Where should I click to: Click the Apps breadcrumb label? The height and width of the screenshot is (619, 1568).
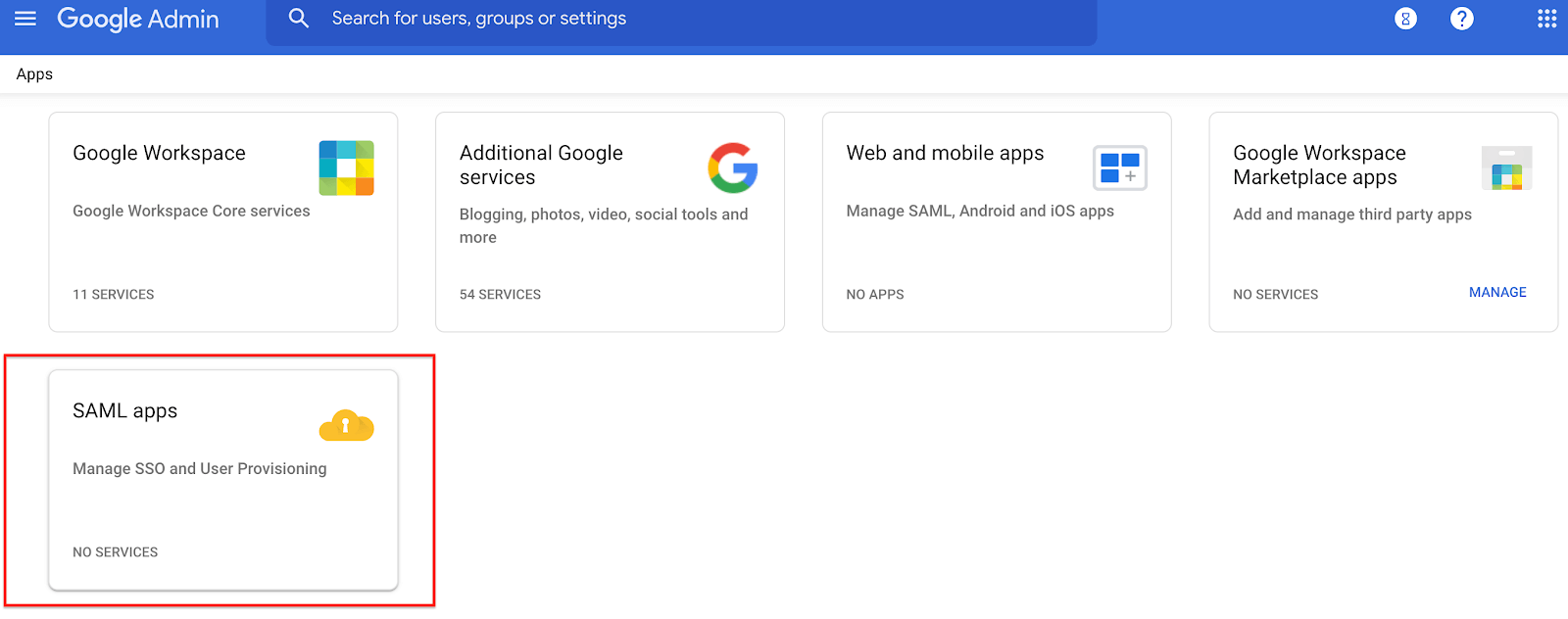(34, 74)
